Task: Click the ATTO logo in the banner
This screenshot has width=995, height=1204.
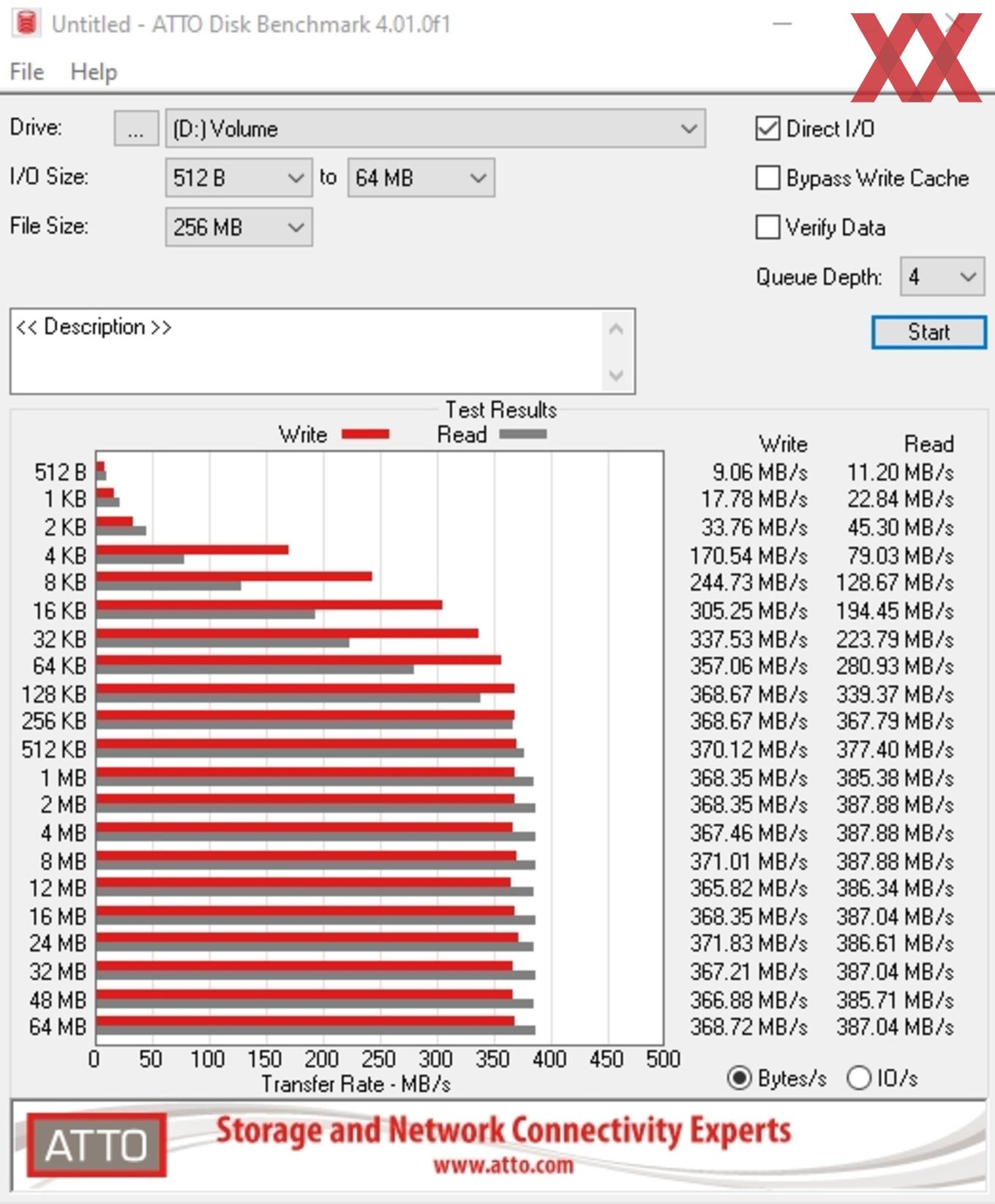Action: tap(97, 1145)
